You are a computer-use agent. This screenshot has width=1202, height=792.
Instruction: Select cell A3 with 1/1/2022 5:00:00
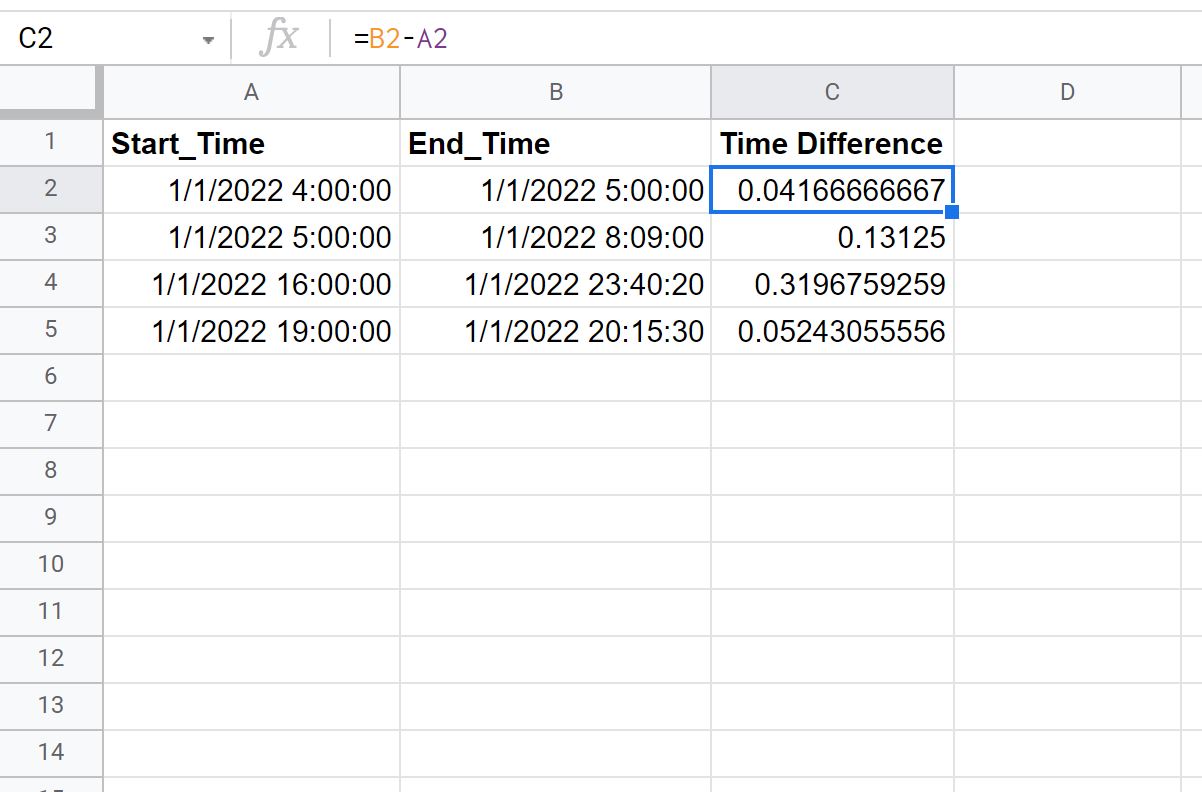coord(251,237)
